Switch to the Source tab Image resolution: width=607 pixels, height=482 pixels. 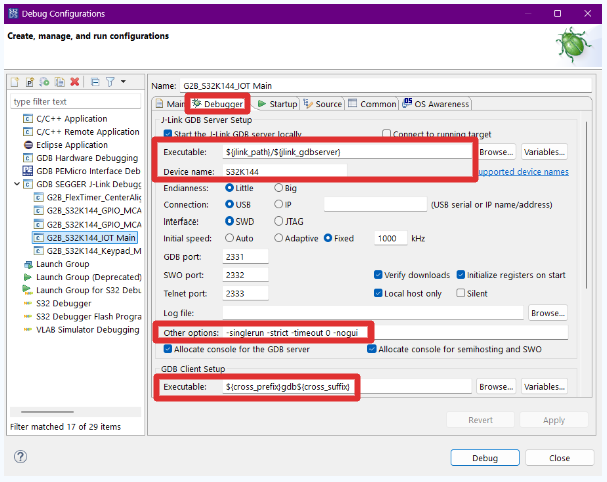pyautogui.click(x=323, y=104)
